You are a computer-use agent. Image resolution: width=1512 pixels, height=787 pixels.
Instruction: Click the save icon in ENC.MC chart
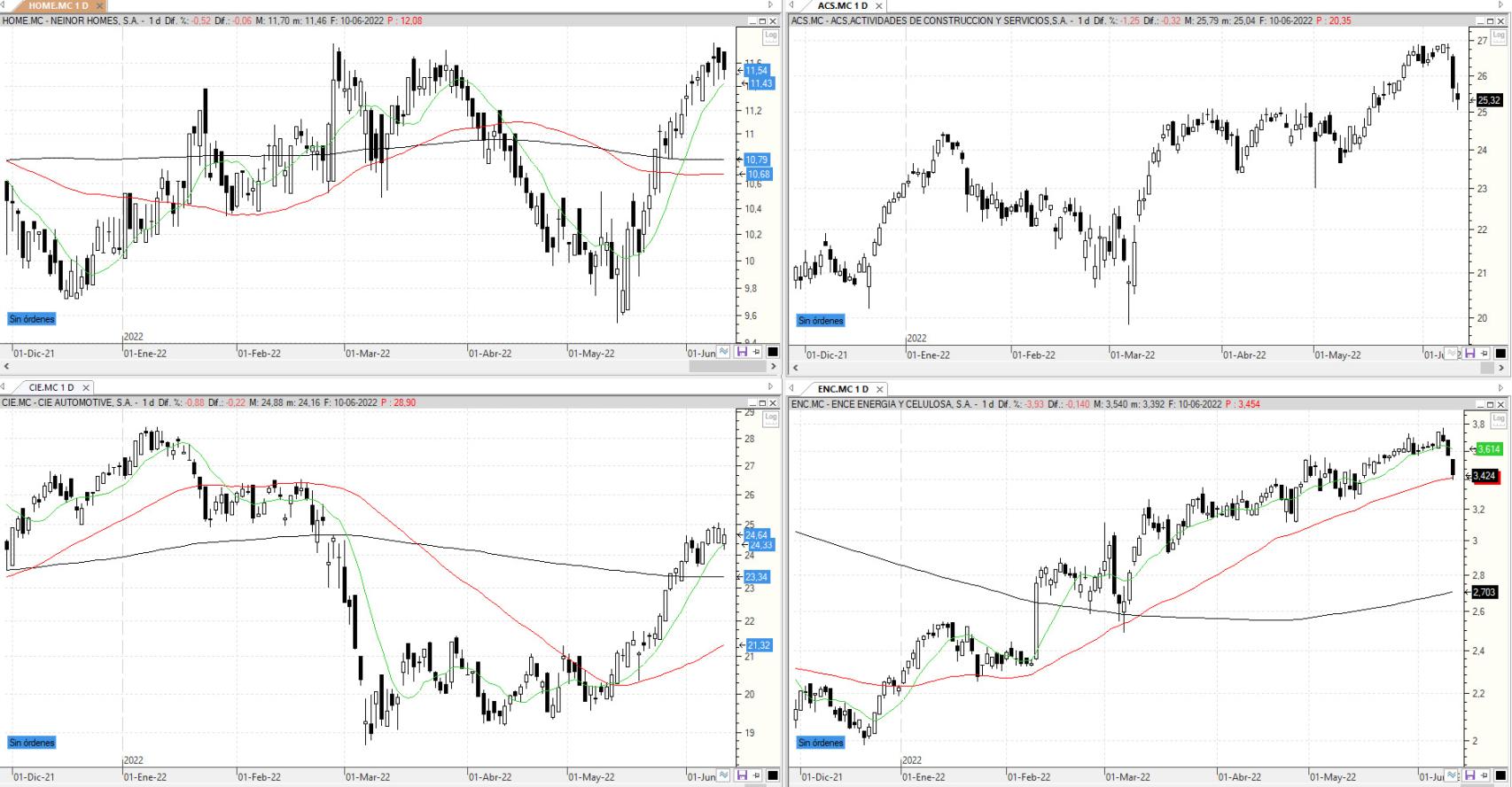pos(1469,776)
